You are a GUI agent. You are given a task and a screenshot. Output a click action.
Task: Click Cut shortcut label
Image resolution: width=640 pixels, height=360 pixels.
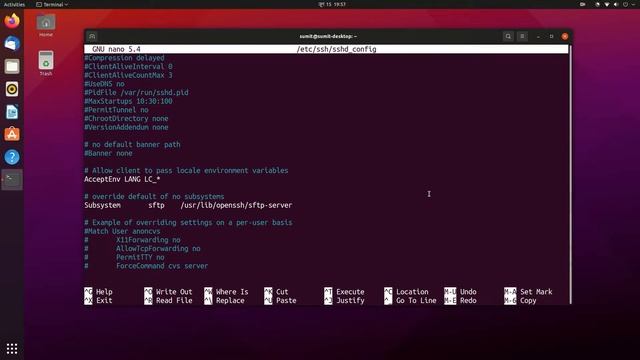[x=282, y=292]
